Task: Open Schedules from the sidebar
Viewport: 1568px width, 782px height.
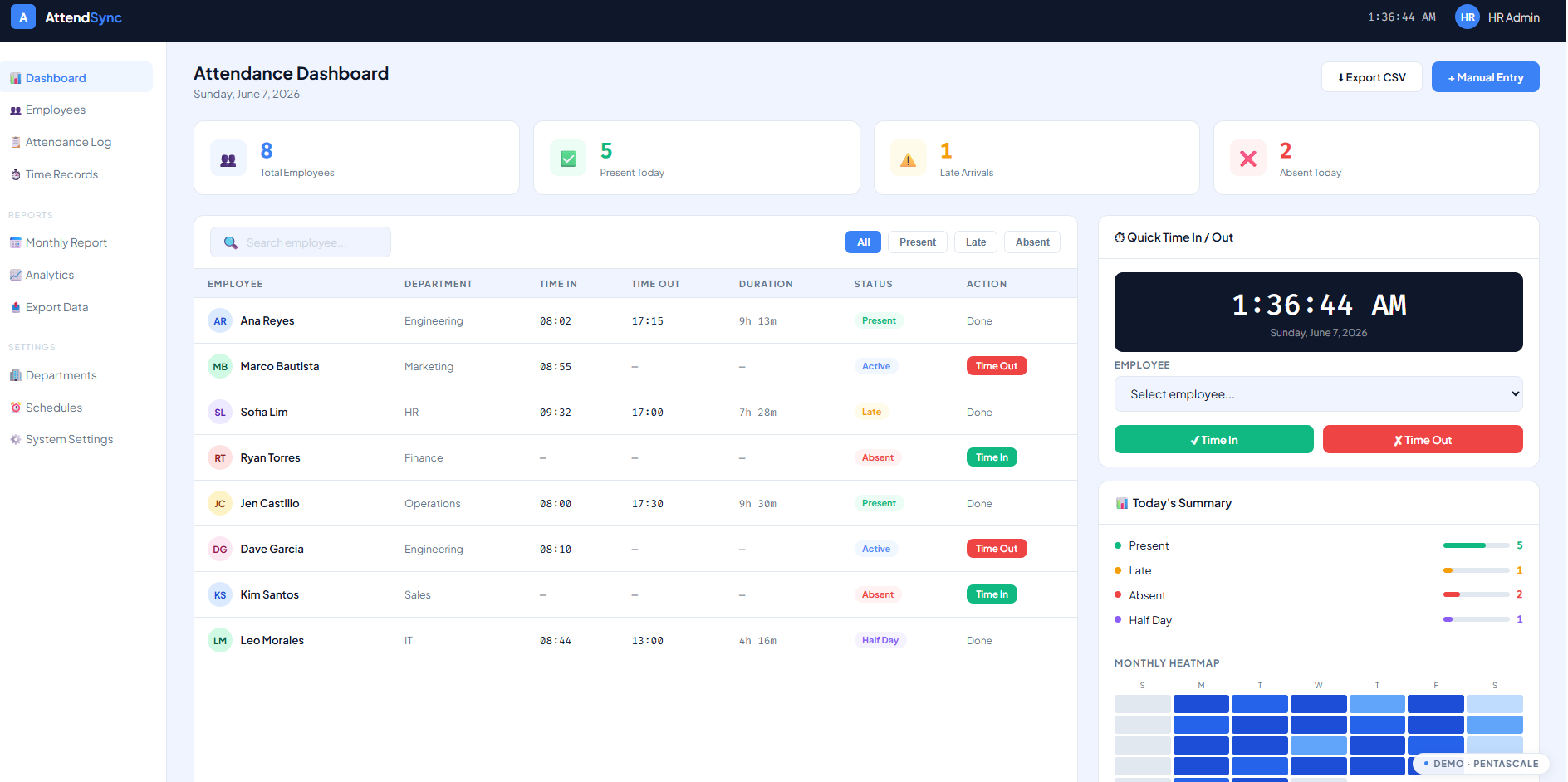Action: (x=76, y=408)
